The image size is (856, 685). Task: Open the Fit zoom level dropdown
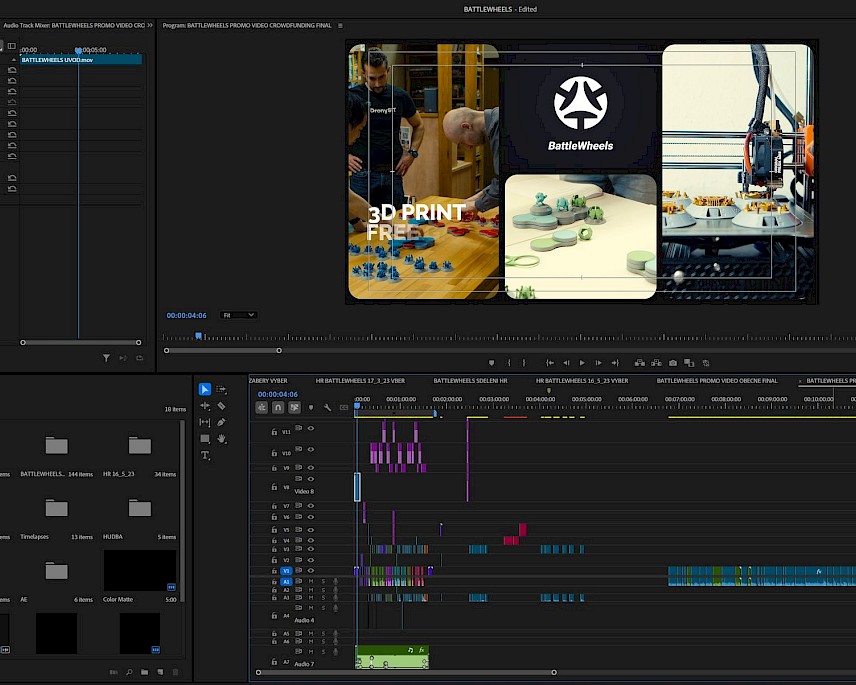[x=238, y=315]
